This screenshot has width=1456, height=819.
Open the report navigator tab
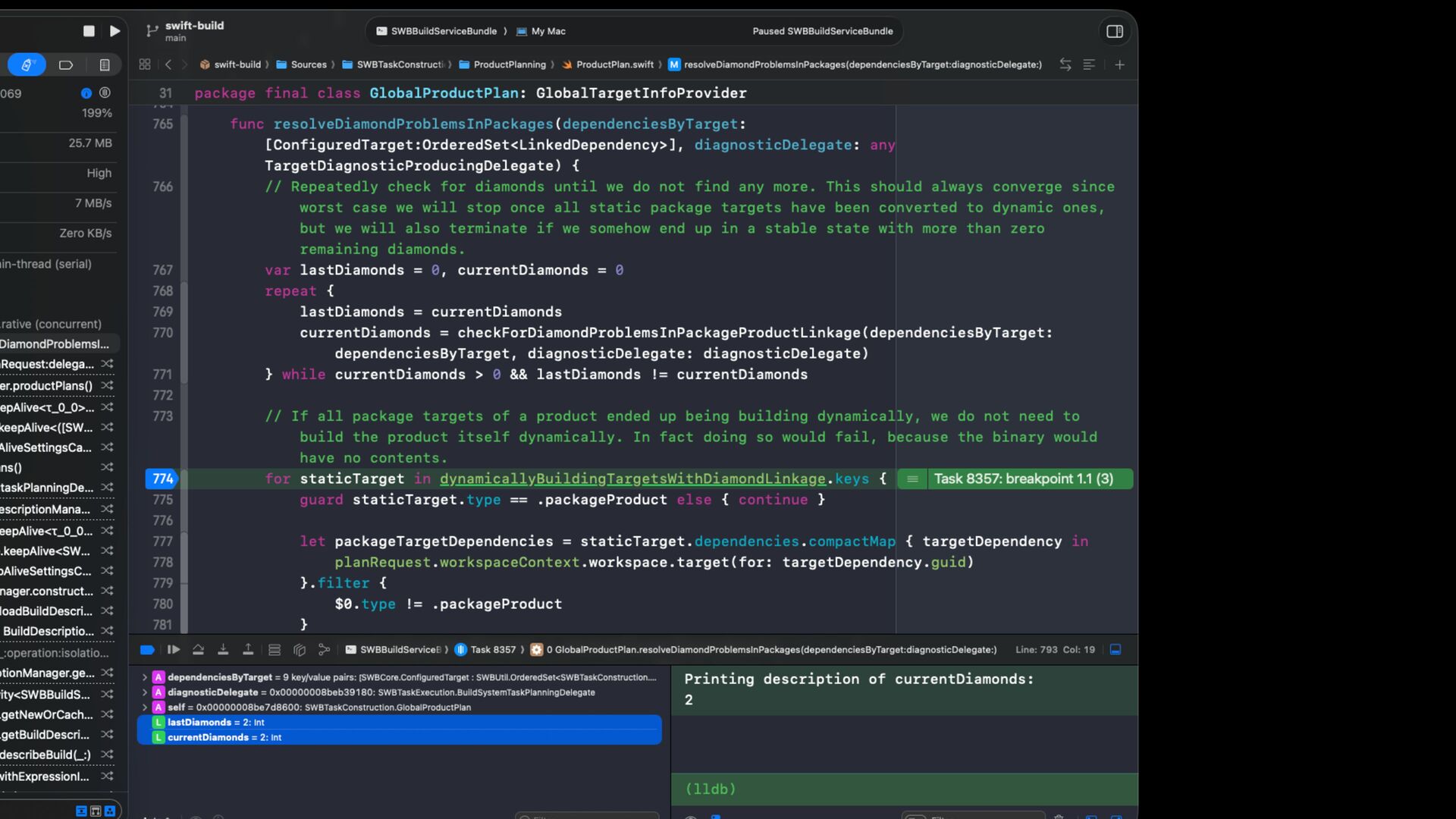(x=105, y=65)
